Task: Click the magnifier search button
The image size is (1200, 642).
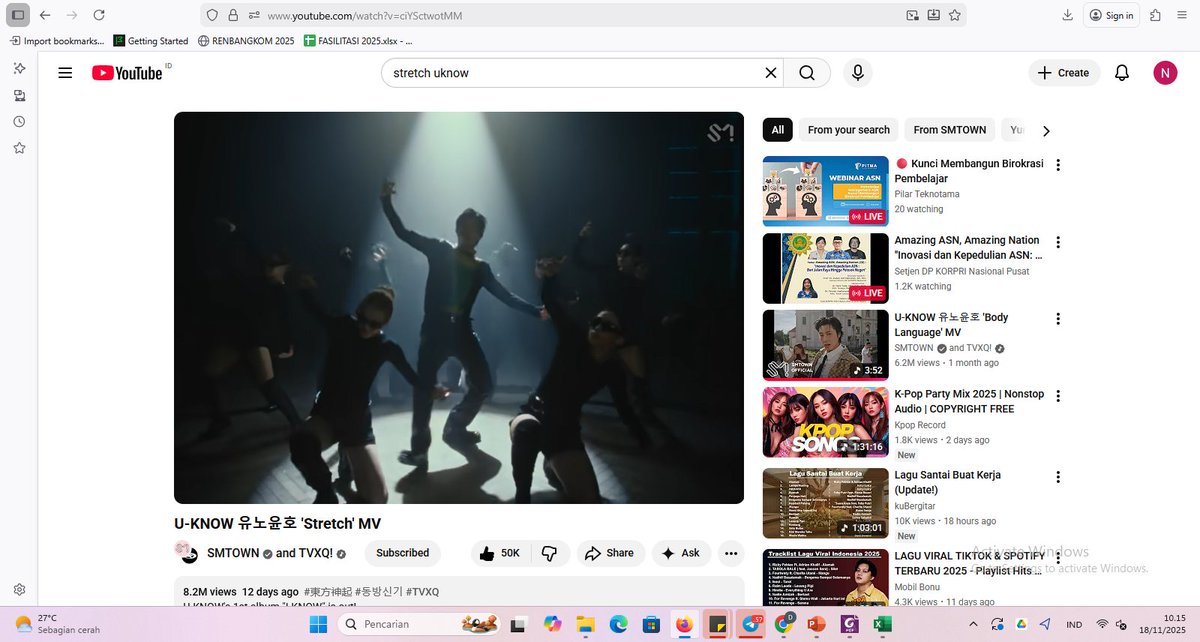Action: tap(807, 73)
